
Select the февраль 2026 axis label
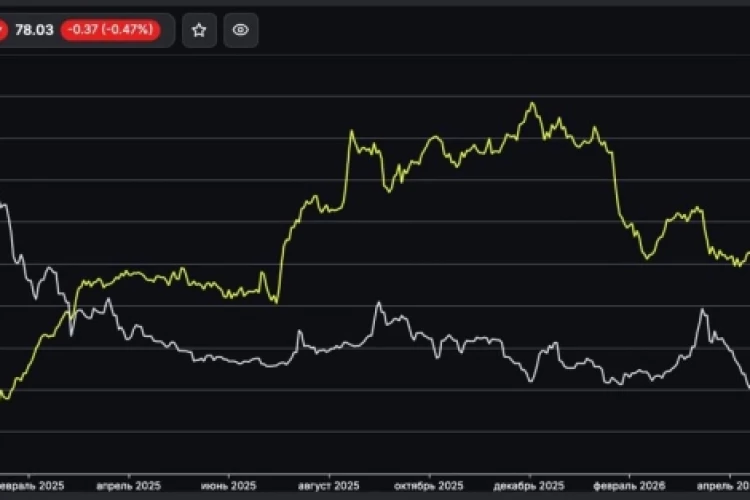[629, 486]
